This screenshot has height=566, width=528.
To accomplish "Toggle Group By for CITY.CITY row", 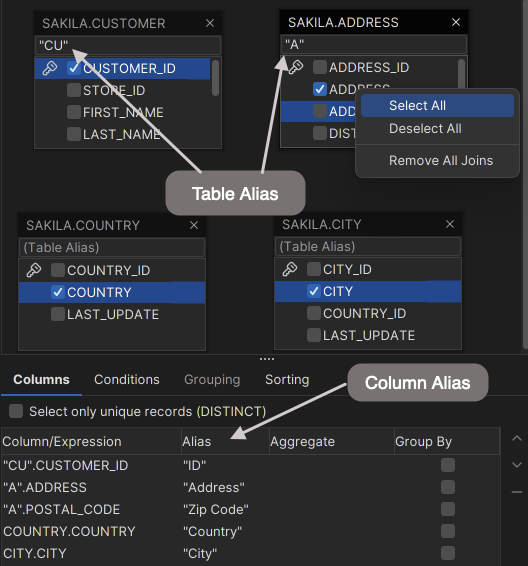I will click(x=448, y=553).
